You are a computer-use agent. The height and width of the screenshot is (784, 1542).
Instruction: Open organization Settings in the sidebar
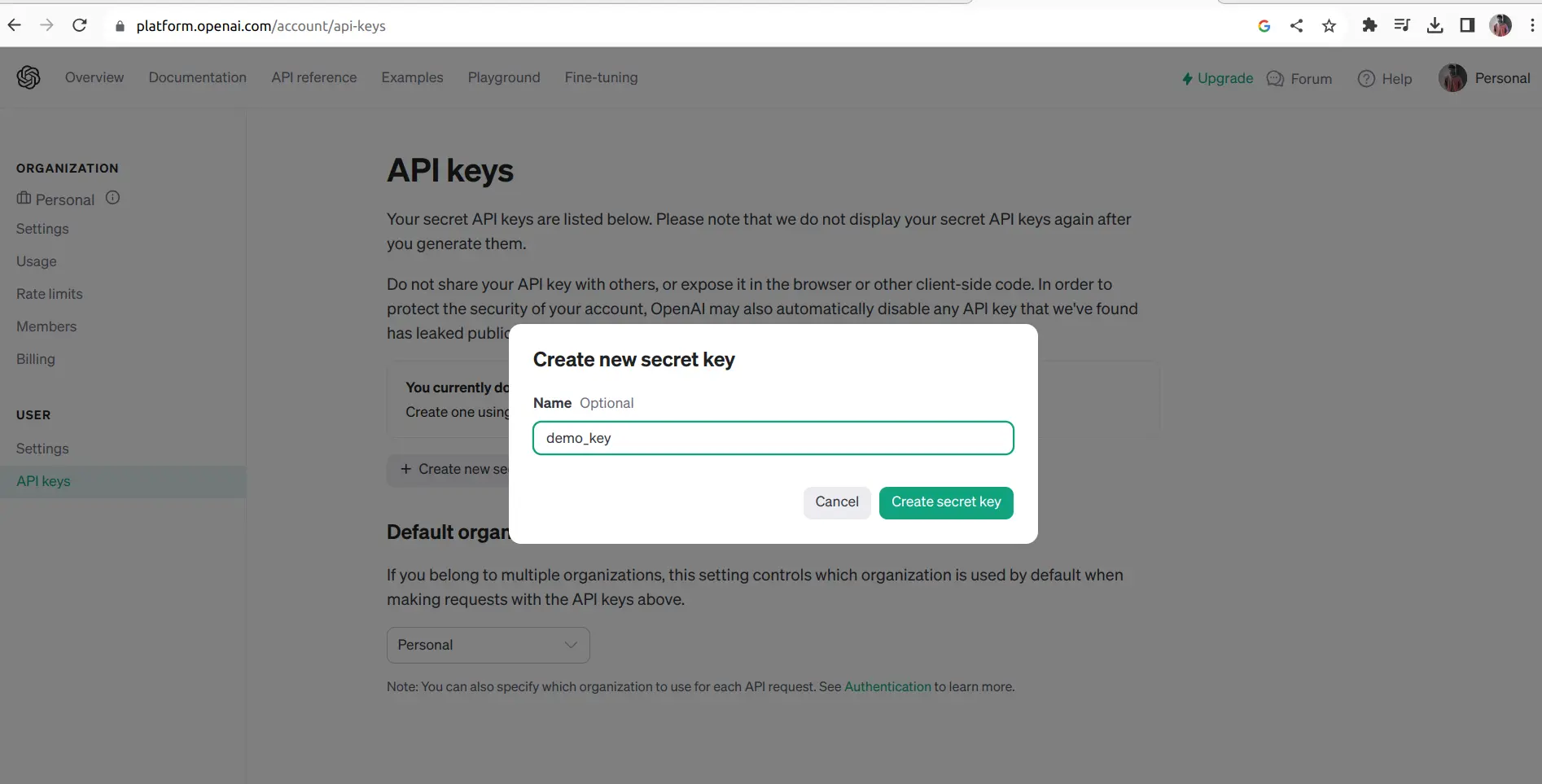pyautogui.click(x=42, y=229)
